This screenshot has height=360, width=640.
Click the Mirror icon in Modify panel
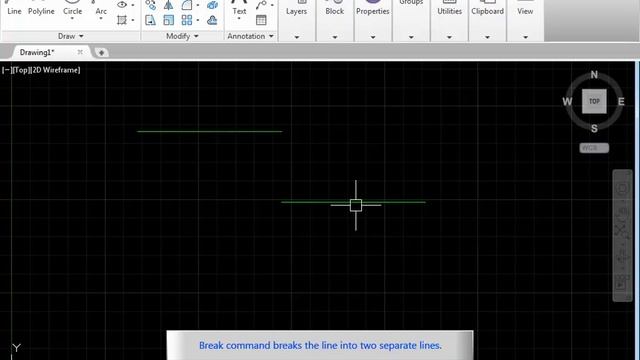168,5
